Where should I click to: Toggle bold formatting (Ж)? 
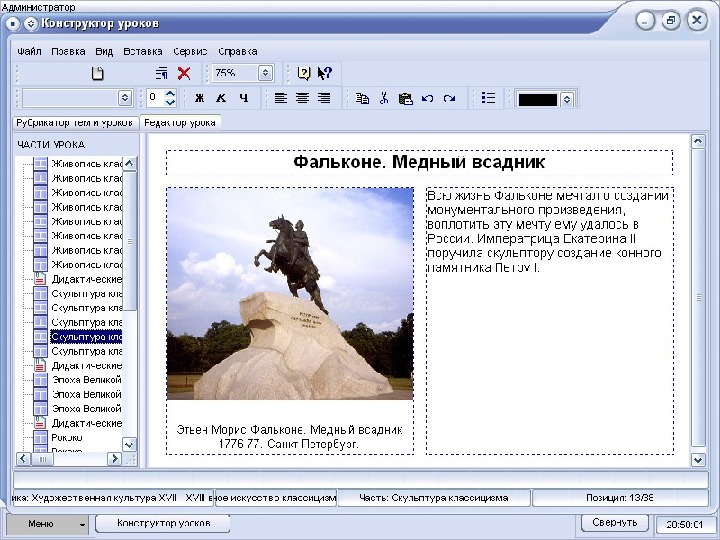tap(199, 98)
